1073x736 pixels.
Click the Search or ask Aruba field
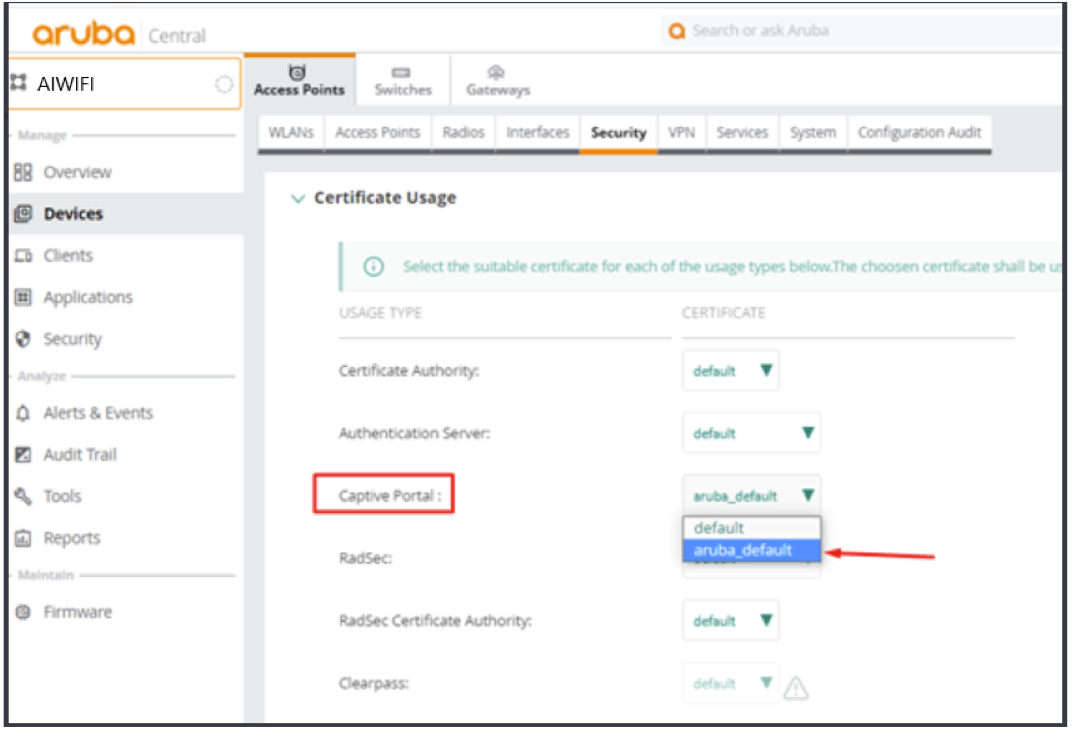tap(862, 31)
